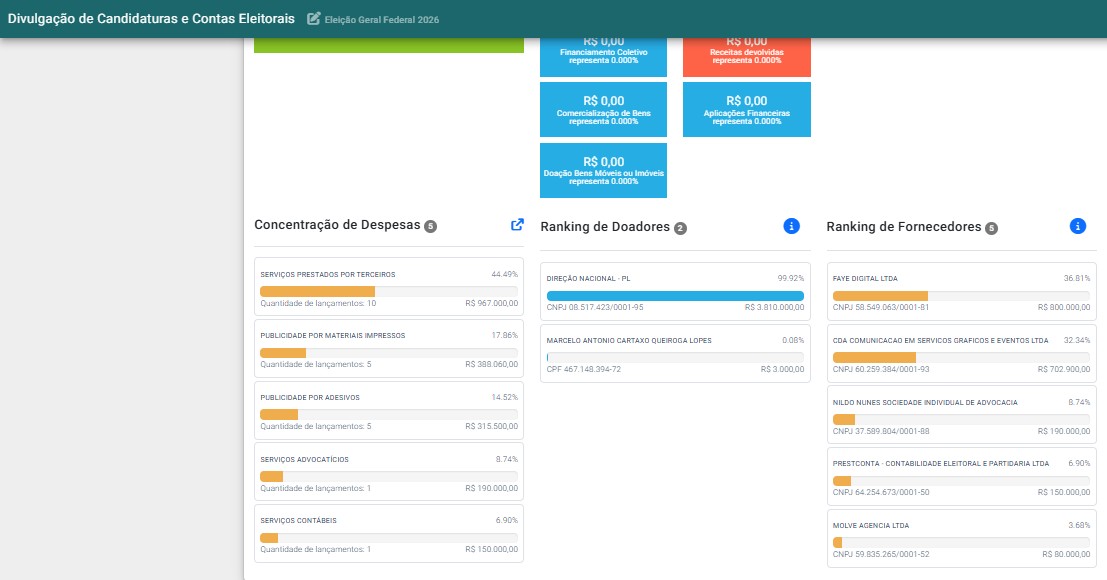Click Doação Bens Móveis ou Imóveis tile
The height and width of the screenshot is (580, 1107).
click(x=604, y=170)
